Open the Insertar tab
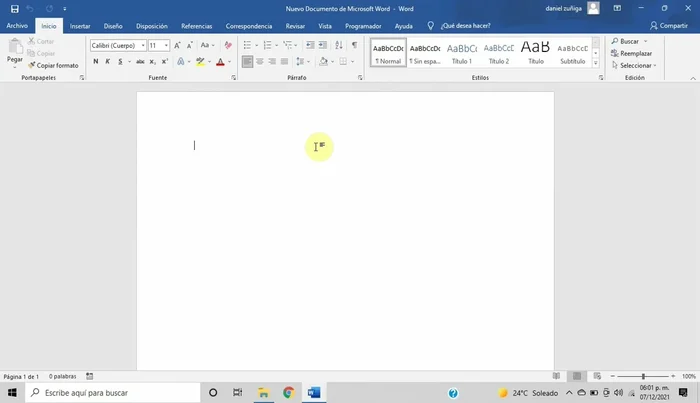 [x=80, y=26]
